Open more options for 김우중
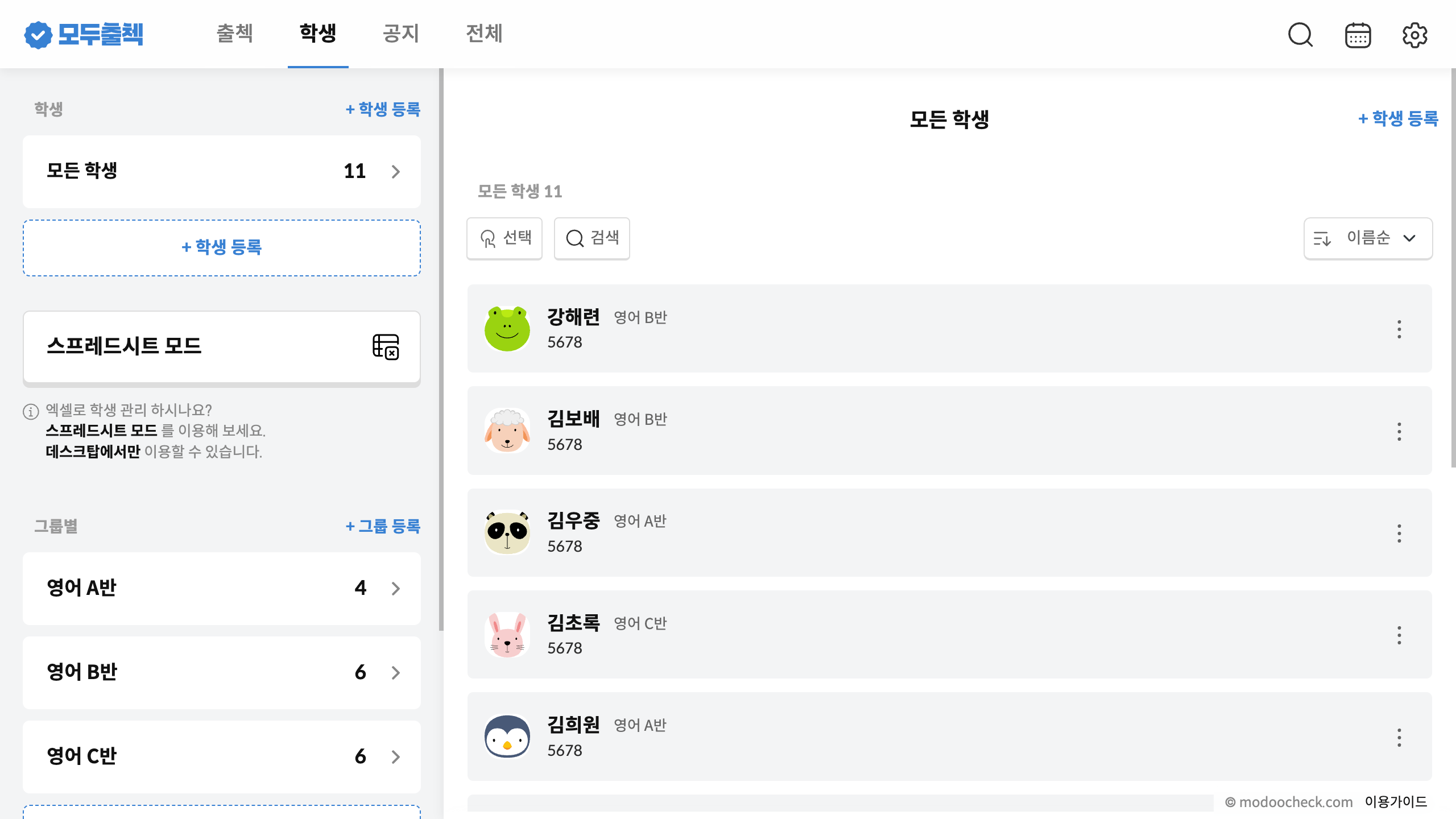The image size is (1456, 819). click(1399, 533)
